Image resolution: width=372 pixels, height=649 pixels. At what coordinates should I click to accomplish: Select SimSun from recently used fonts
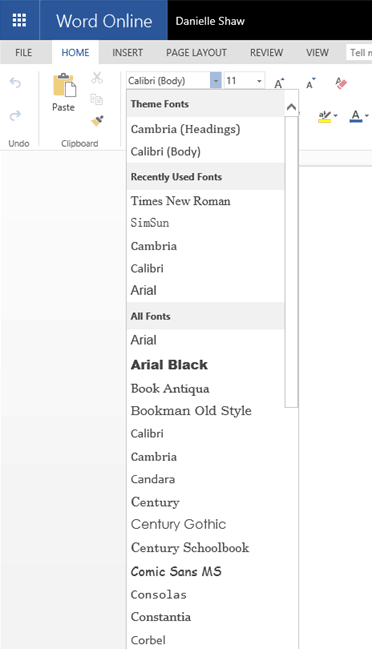pyautogui.click(x=206, y=223)
